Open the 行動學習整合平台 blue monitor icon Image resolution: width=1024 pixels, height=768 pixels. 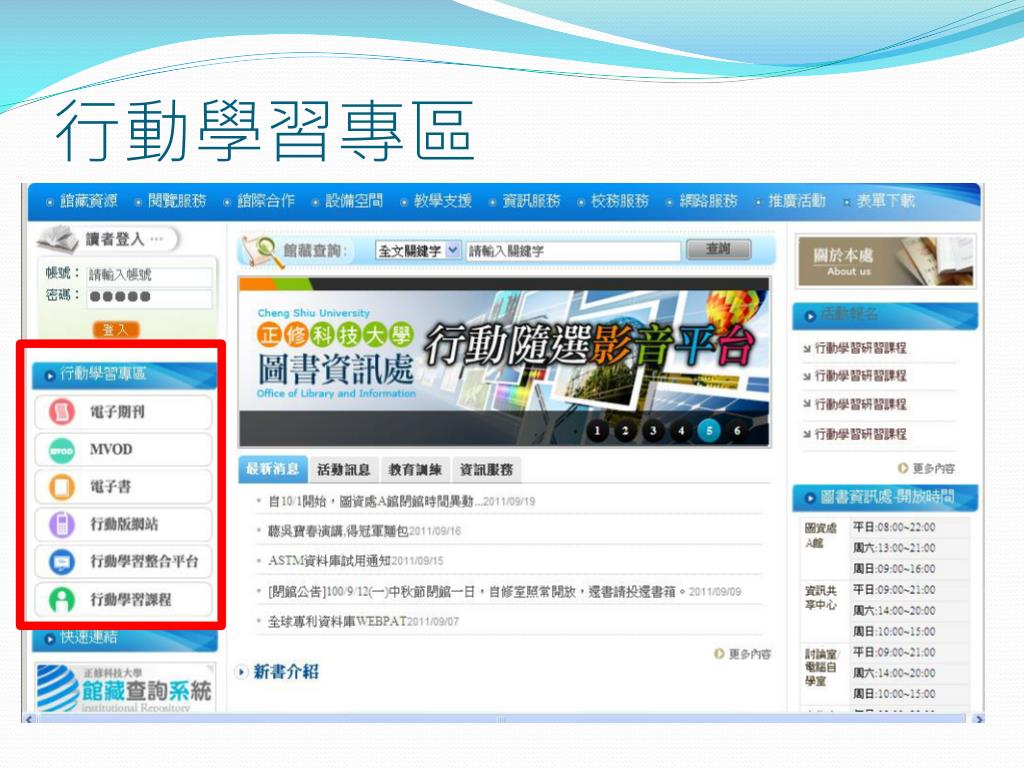62,562
